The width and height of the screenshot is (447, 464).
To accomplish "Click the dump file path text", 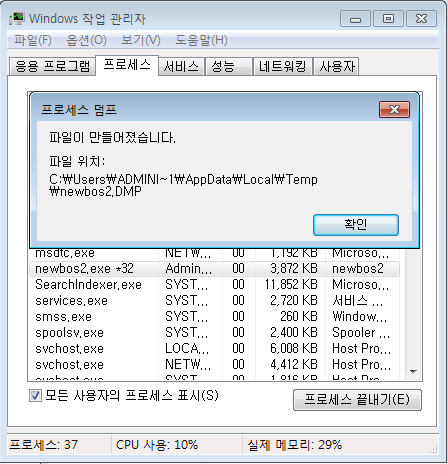I will (183, 185).
